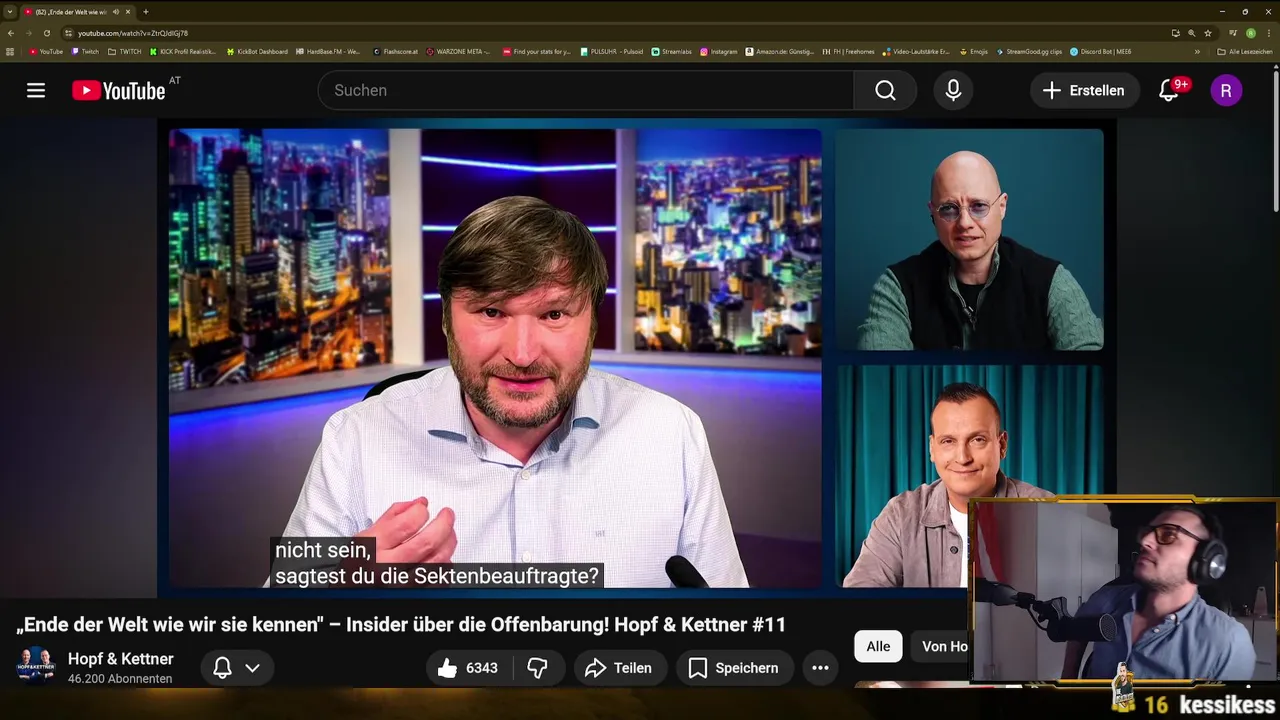Screen dimensions: 1280x720
Task: Open the Twitch bookmark
Action: click(85, 51)
